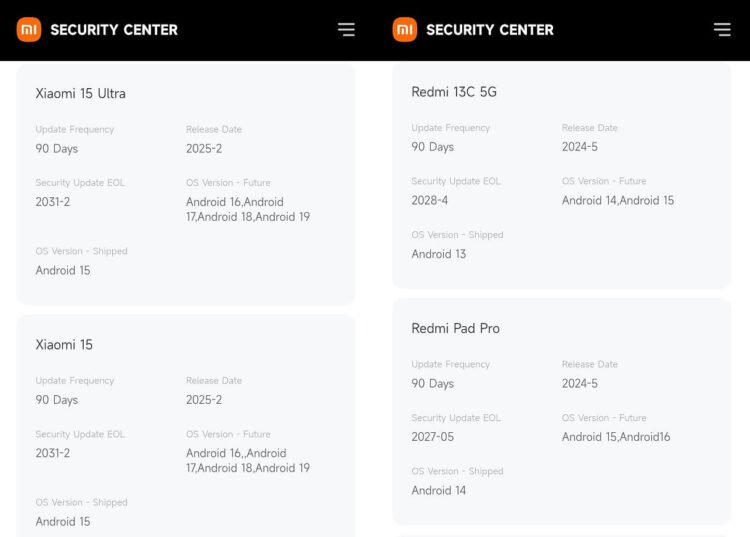Click Xiaomi 15 Ultra's future Android versions list
This screenshot has width=750, height=537.
pyautogui.click(x=248, y=209)
